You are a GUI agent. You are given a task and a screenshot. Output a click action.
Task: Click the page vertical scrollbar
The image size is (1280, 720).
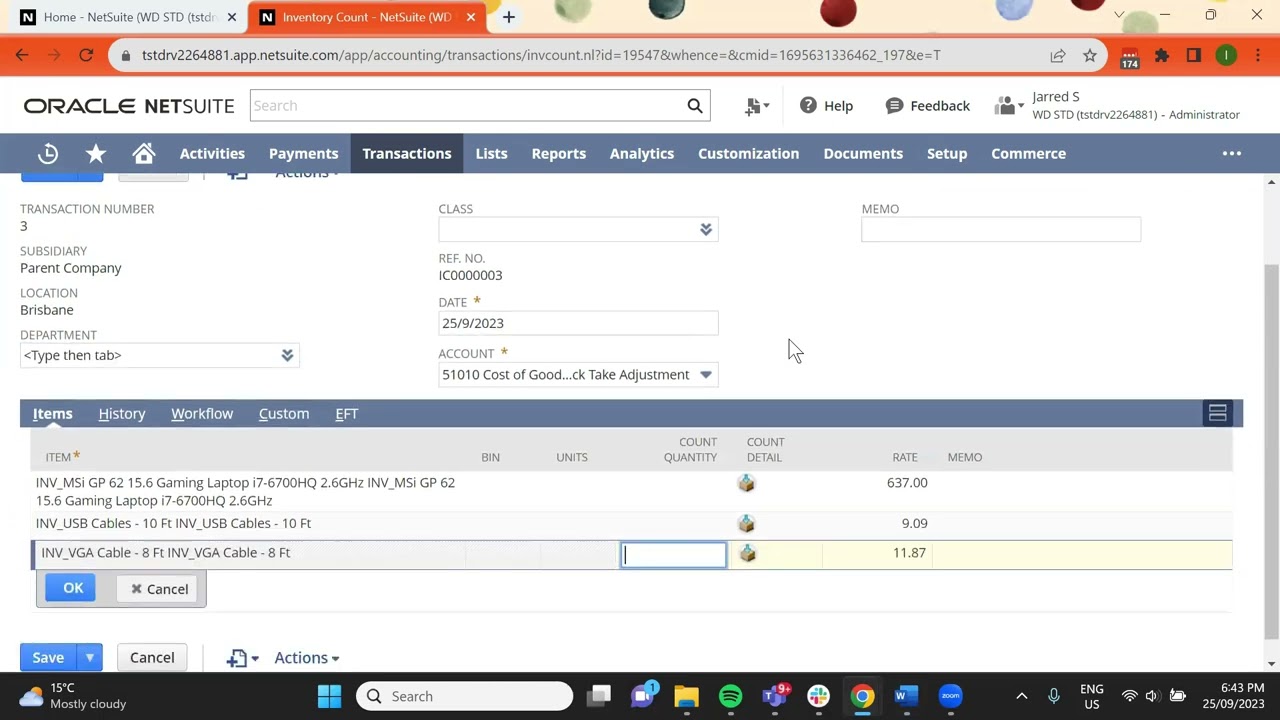click(x=1271, y=452)
